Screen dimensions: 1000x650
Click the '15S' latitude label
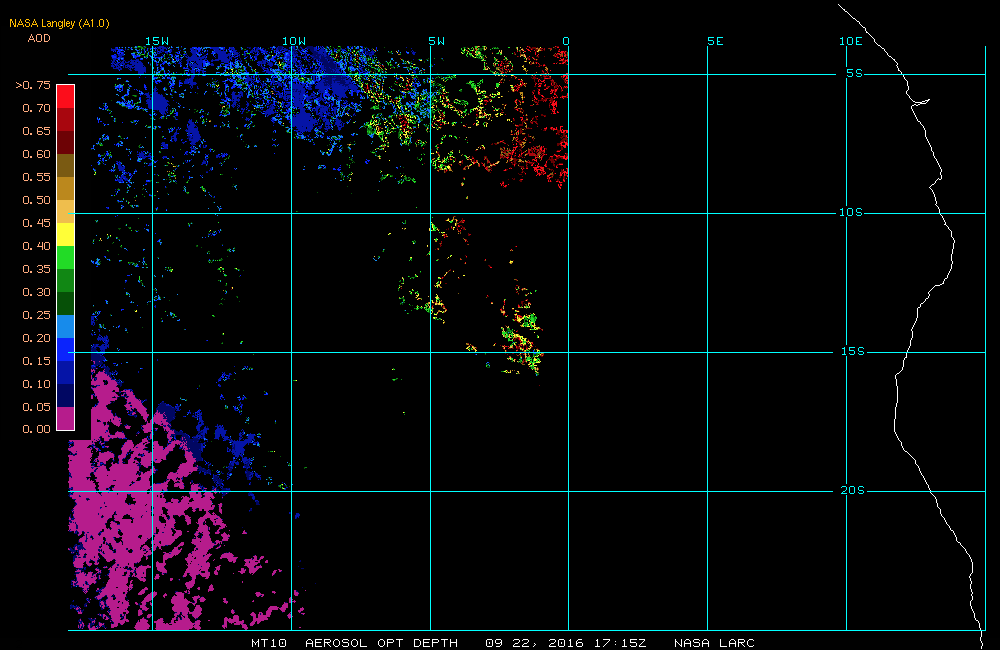[x=853, y=351]
